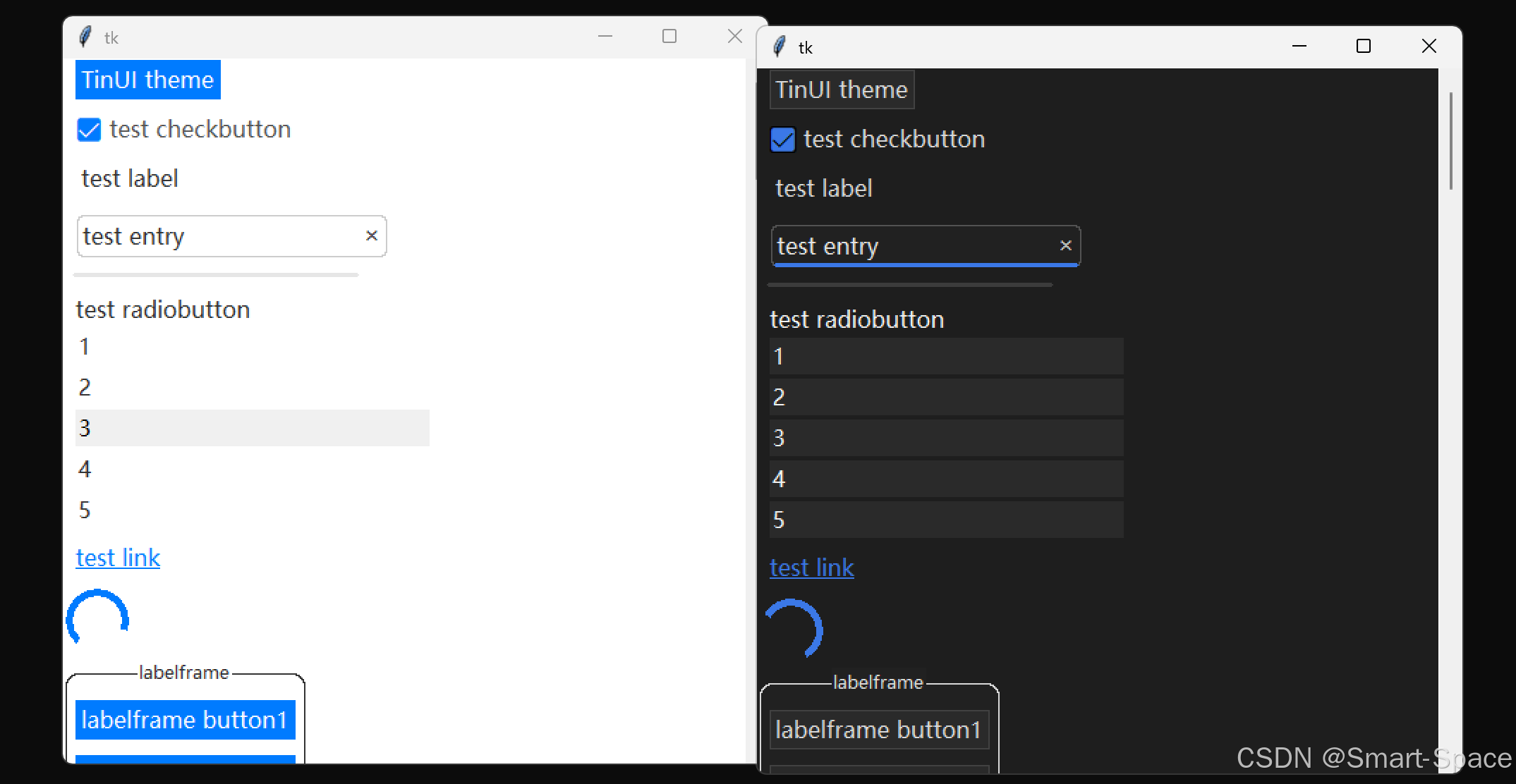
Task: Click the dark window's vertical scrollbar
Action: [x=1450, y=141]
